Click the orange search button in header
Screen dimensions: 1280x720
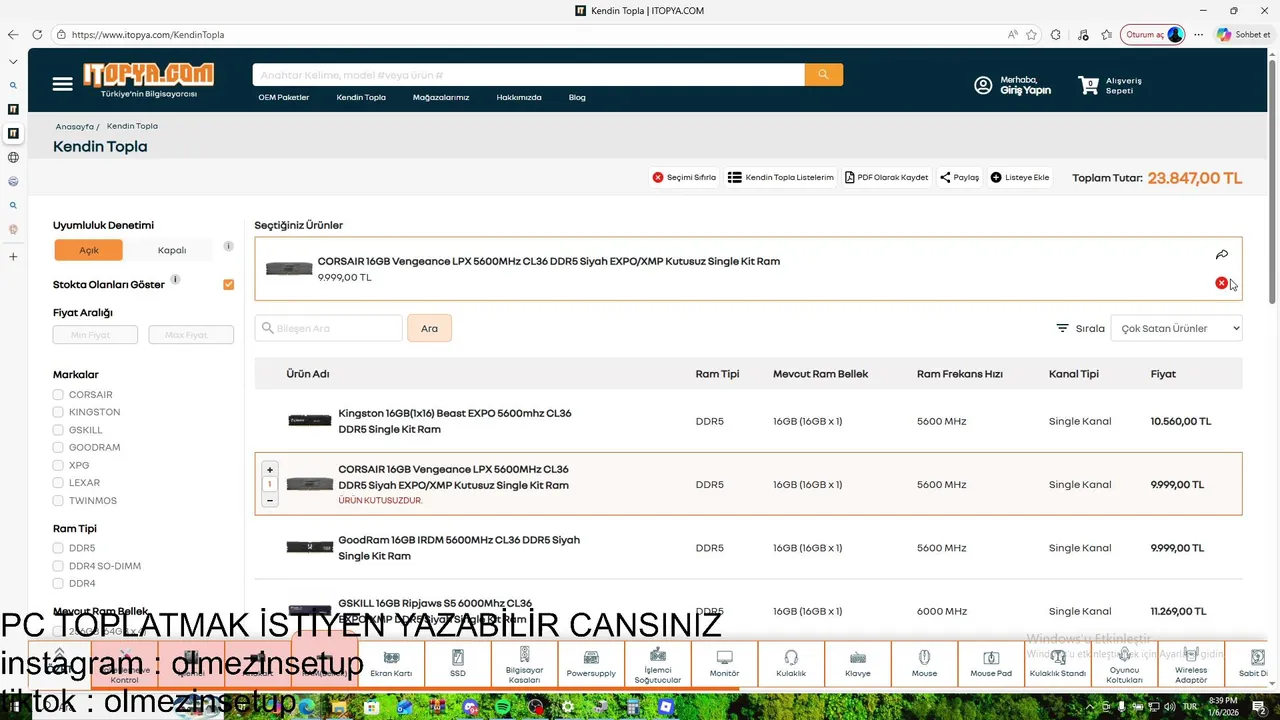point(824,75)
